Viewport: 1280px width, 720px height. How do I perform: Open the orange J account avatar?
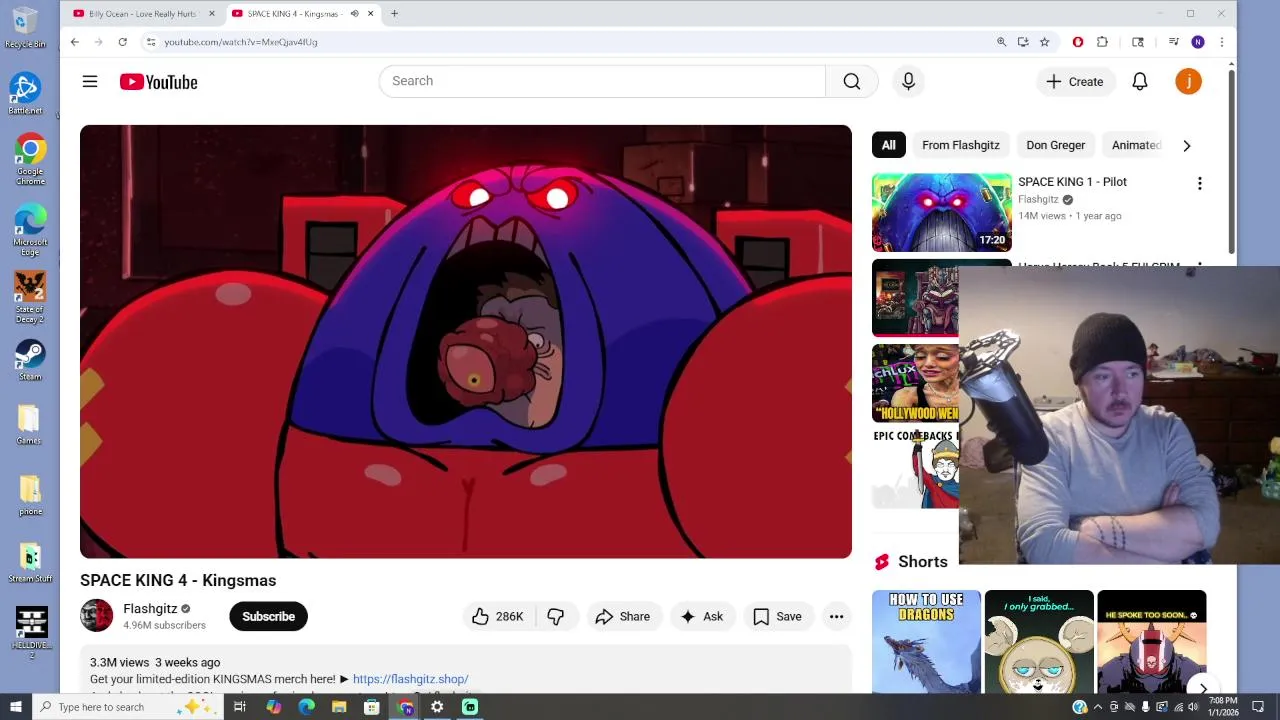pyautogui.click(x=1188, y=82)
